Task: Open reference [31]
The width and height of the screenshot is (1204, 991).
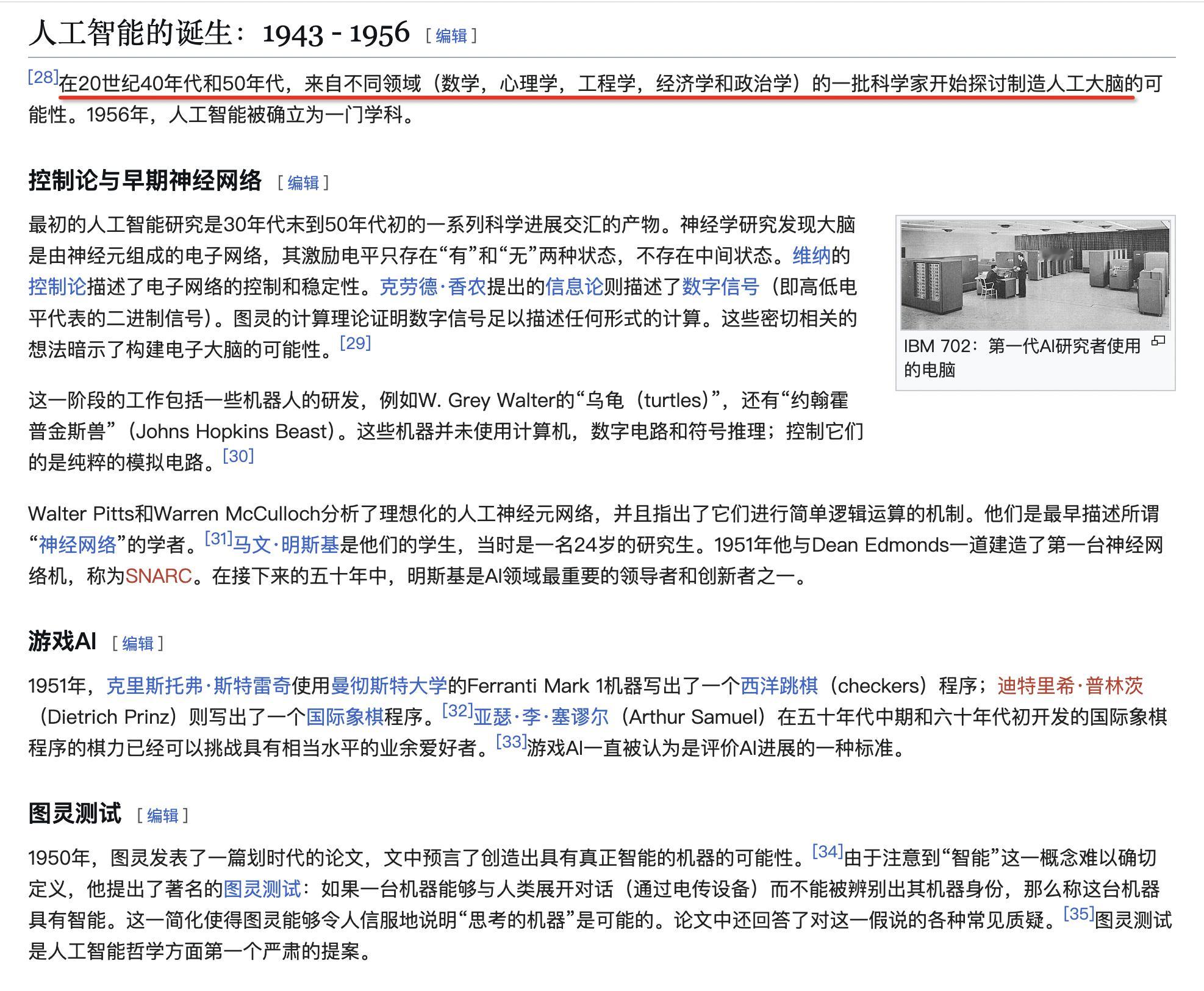Action: [219, 538]
